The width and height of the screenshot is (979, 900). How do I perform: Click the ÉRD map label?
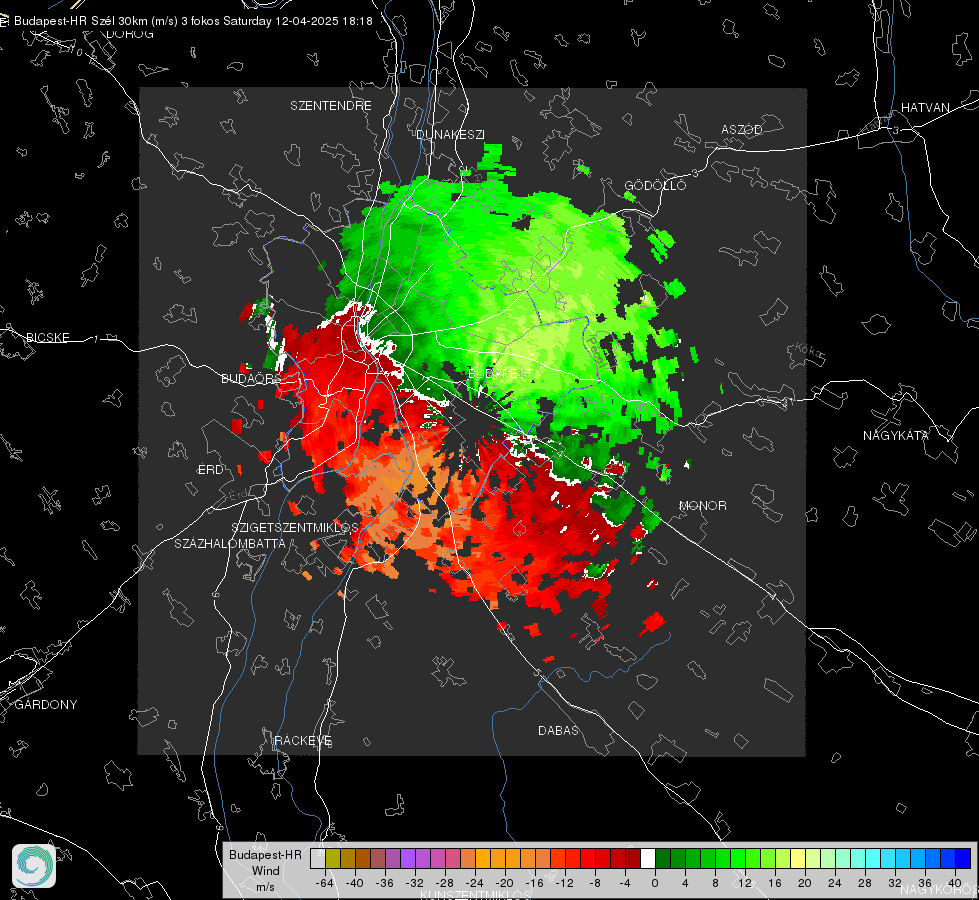210,470
